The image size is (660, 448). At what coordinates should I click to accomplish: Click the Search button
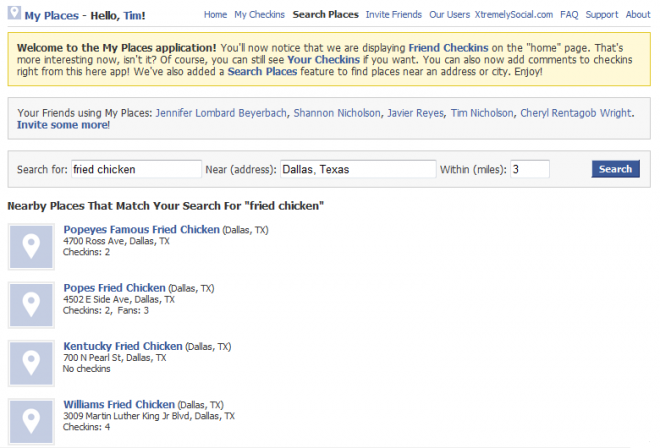click(x=615, y=169)
